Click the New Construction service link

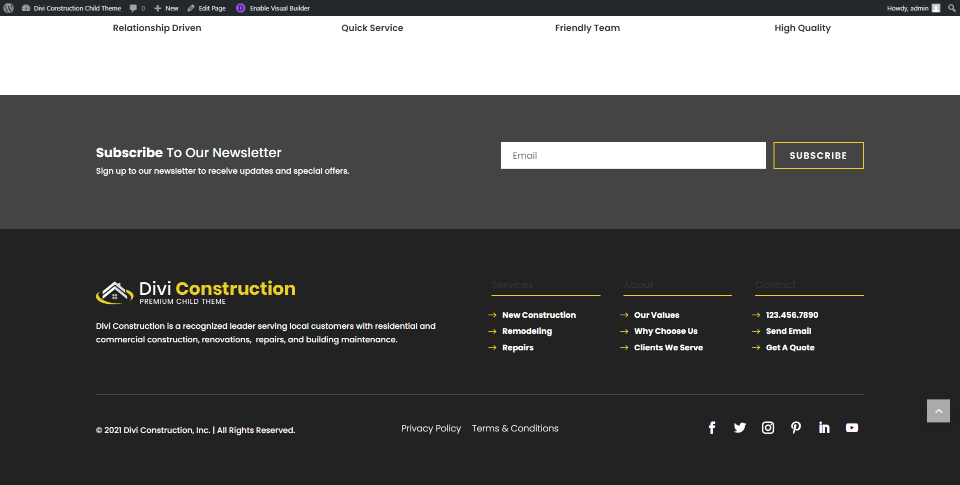click(x=538, y=315)
